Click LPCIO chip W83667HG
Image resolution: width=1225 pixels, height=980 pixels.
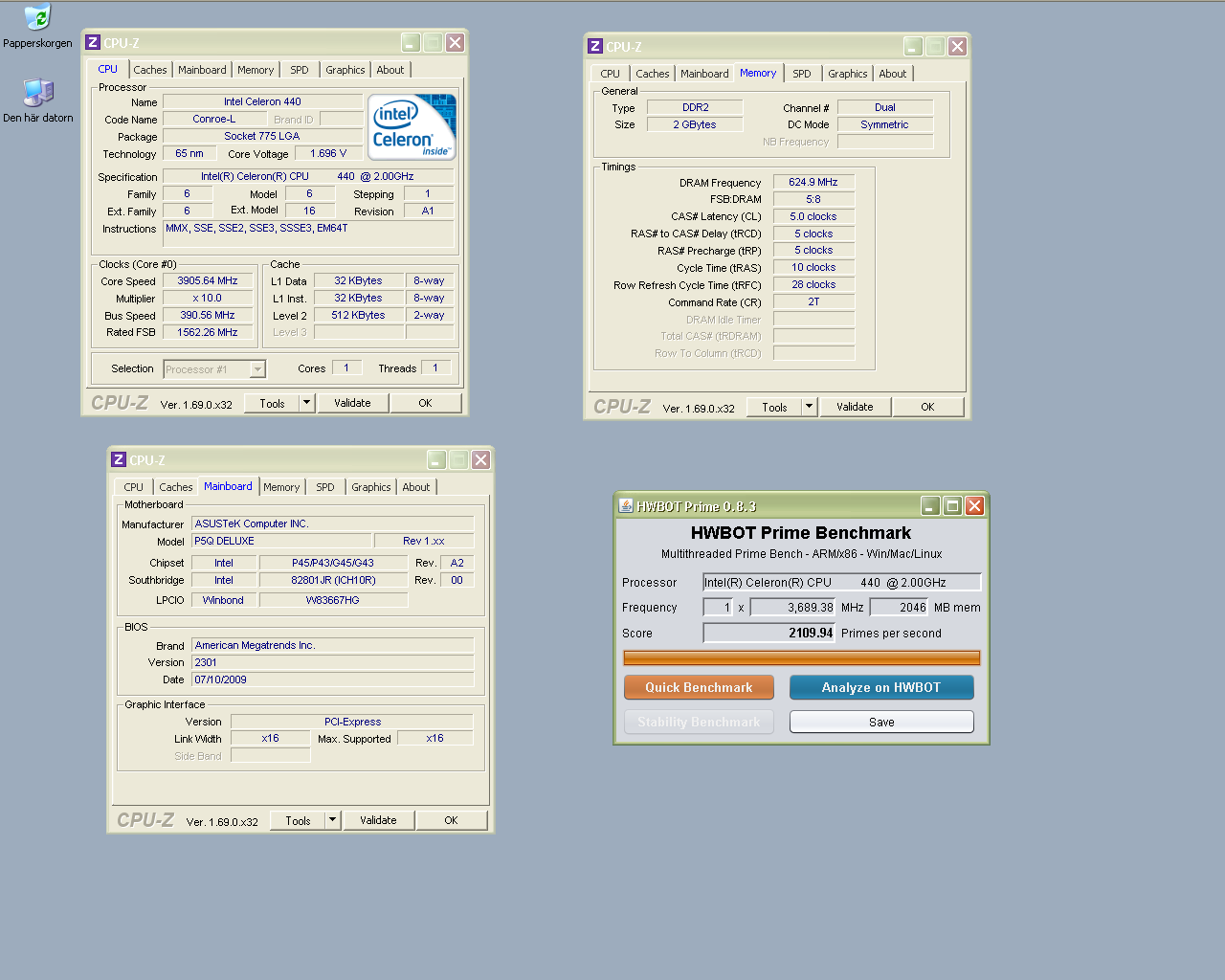[333, 600]
